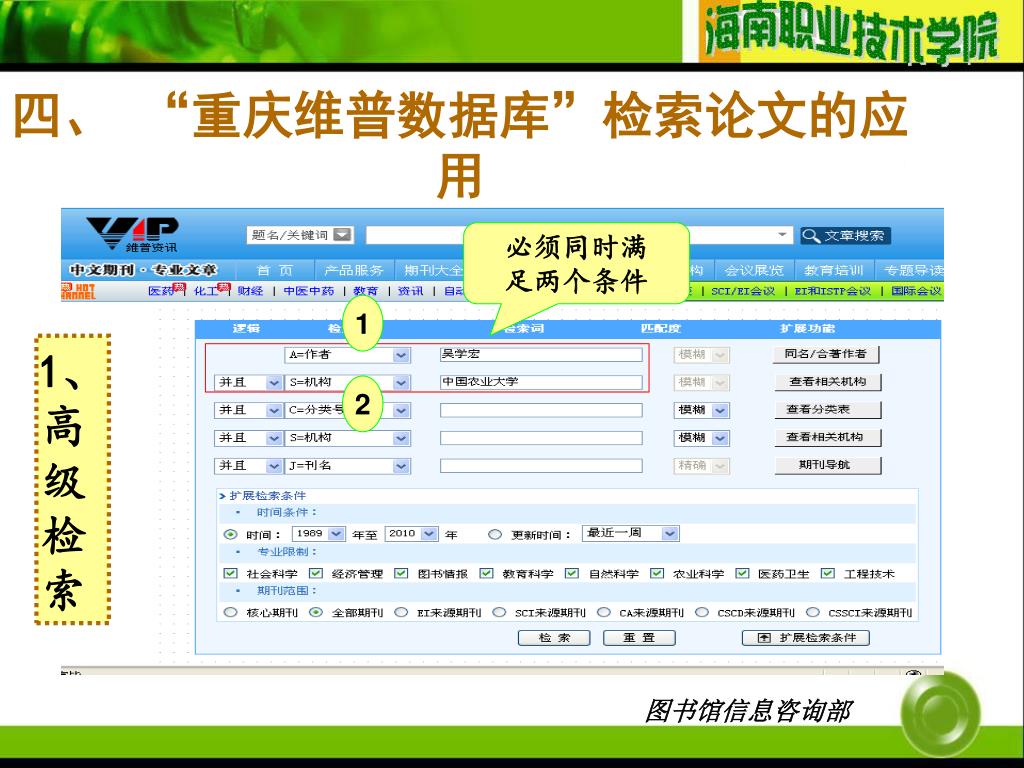Go to the 教育 channel link
This screenshot has width=1024, height=768.
click(366, 291)
